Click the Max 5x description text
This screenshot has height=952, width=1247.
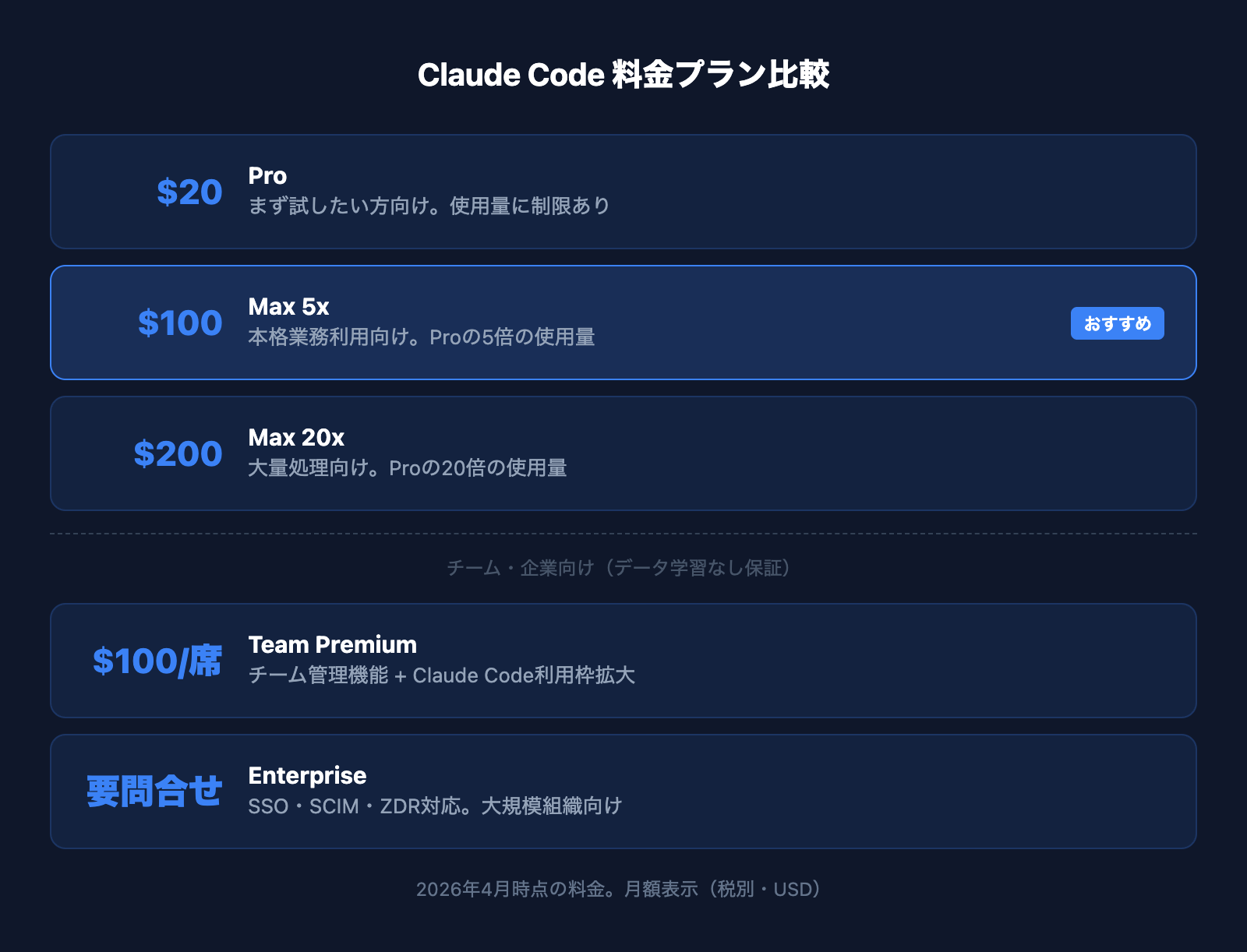(x=421, y=337)
